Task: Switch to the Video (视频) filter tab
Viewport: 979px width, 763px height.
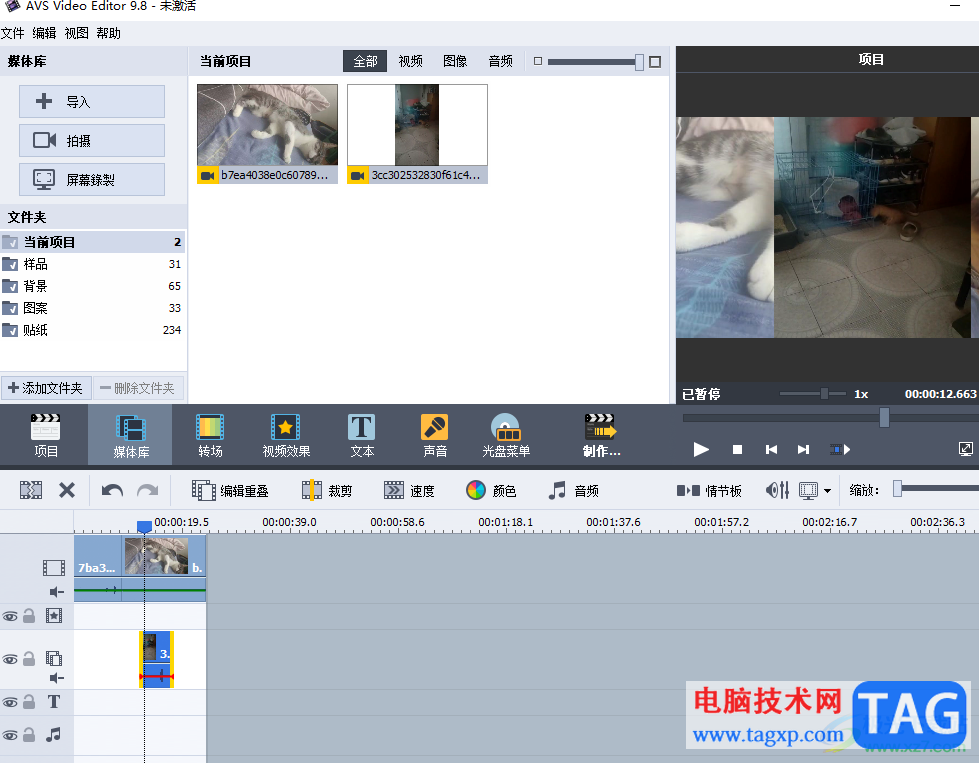Action: pos(410,61)
